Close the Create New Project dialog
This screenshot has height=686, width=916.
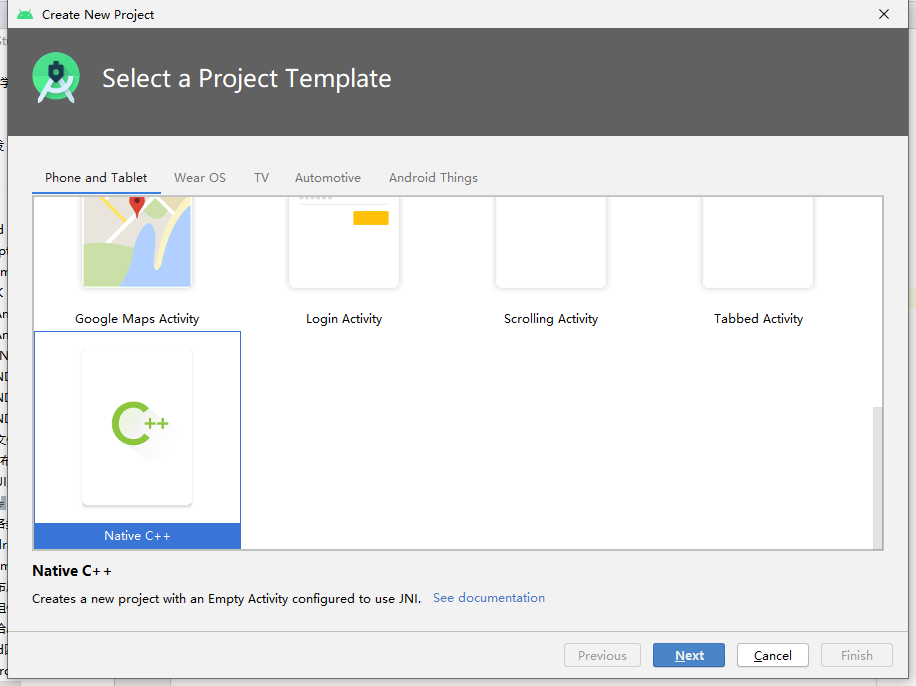(884, 15)
